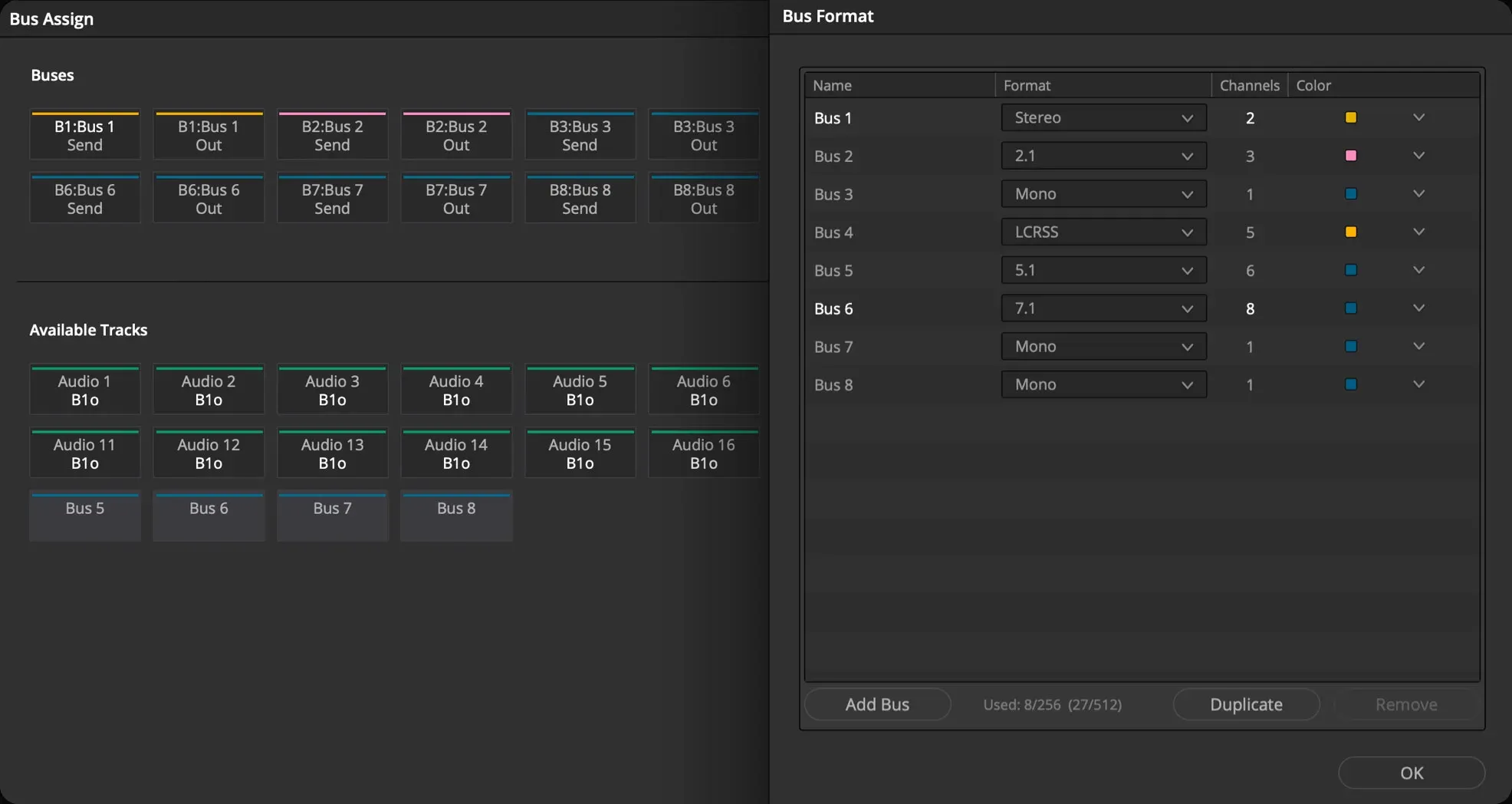The image size is (1512, 804).
Task: Click the yellow color swatch for Bus 4
Action: (x=1351, y=232)
